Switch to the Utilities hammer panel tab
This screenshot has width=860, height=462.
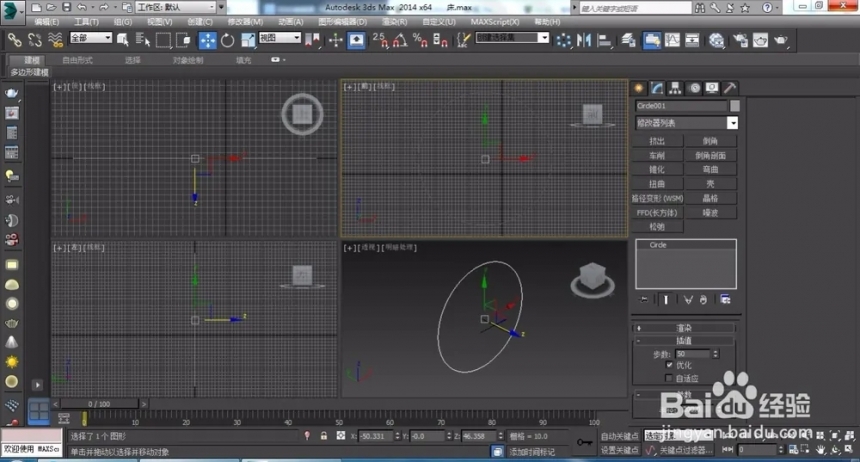point(729,88)
